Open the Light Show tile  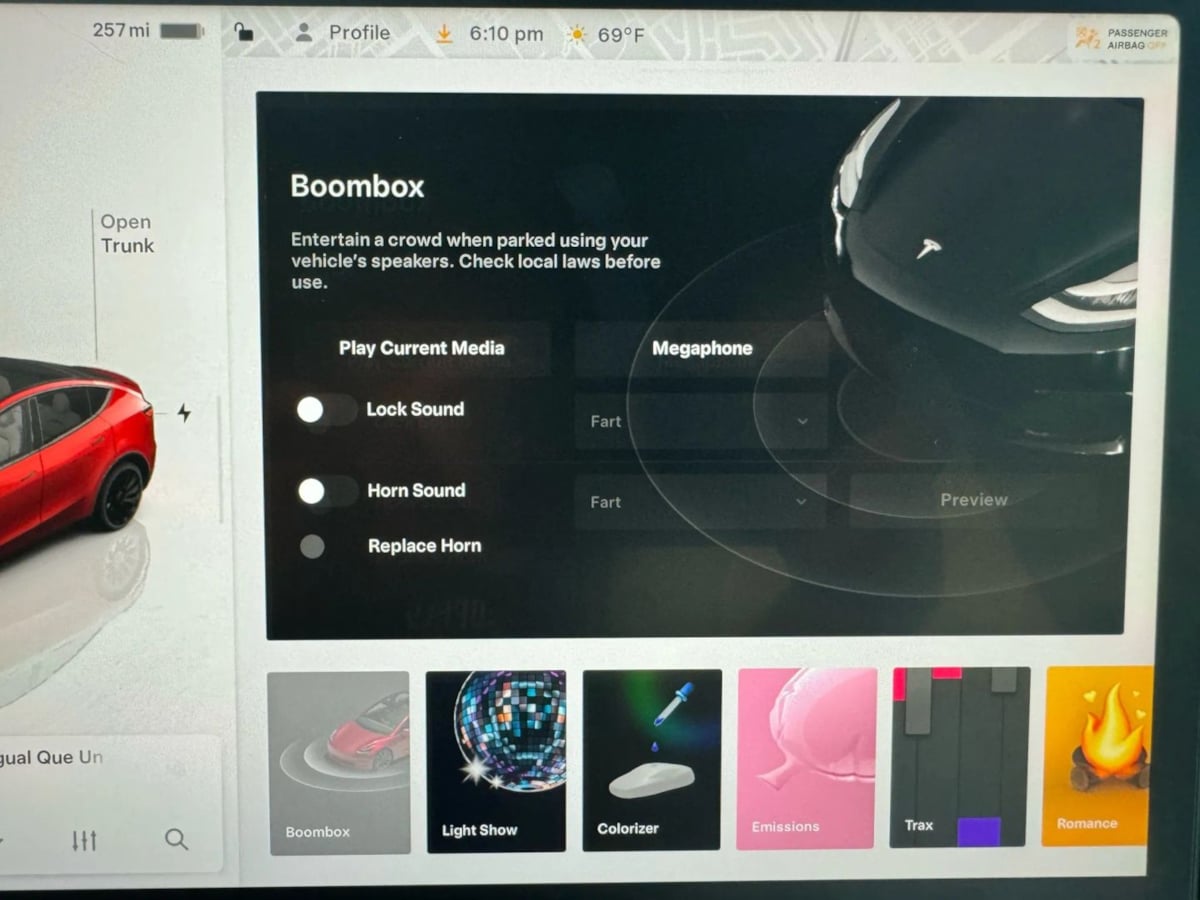(496, 760)
